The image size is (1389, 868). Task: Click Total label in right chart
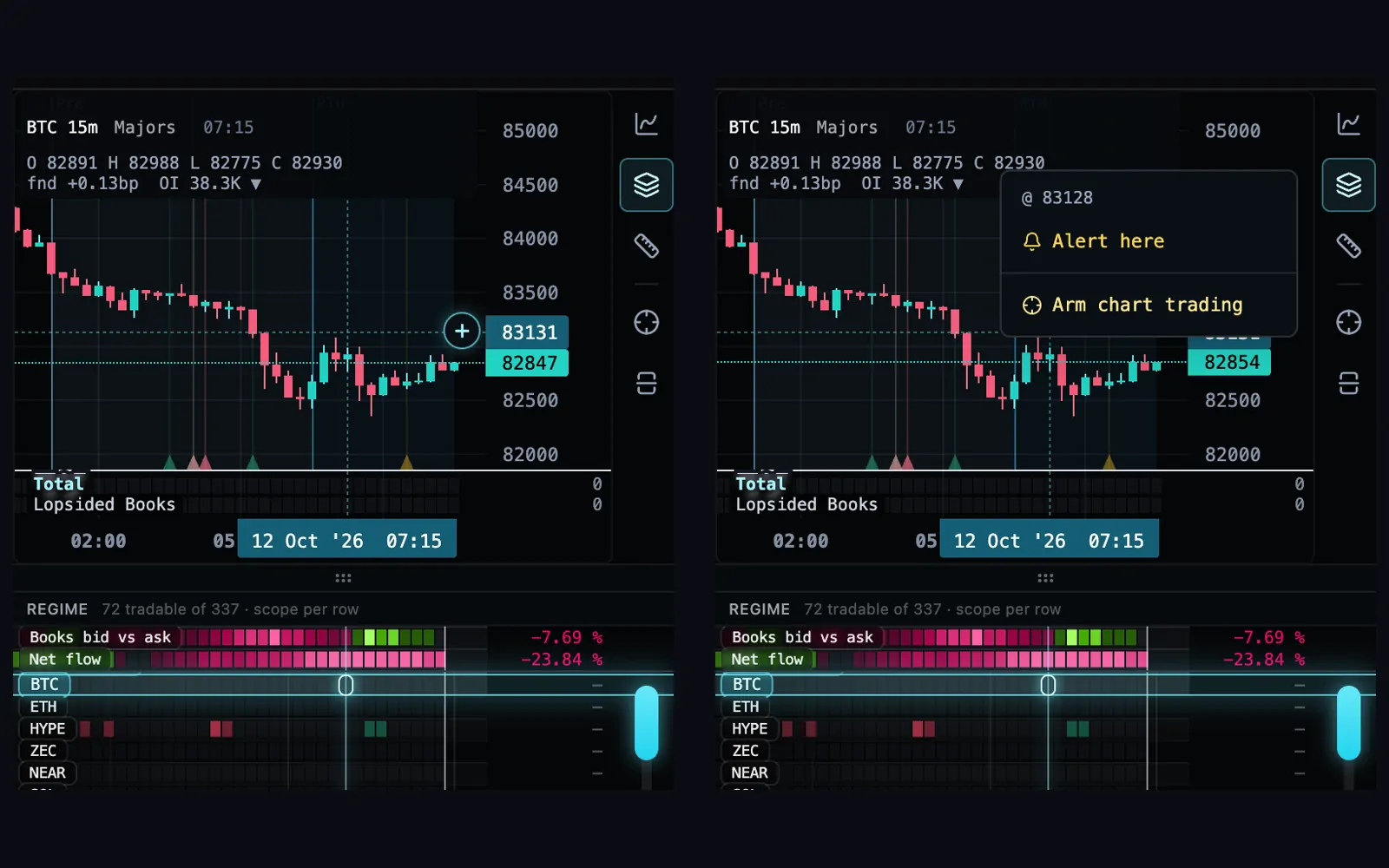click(760, 483)
